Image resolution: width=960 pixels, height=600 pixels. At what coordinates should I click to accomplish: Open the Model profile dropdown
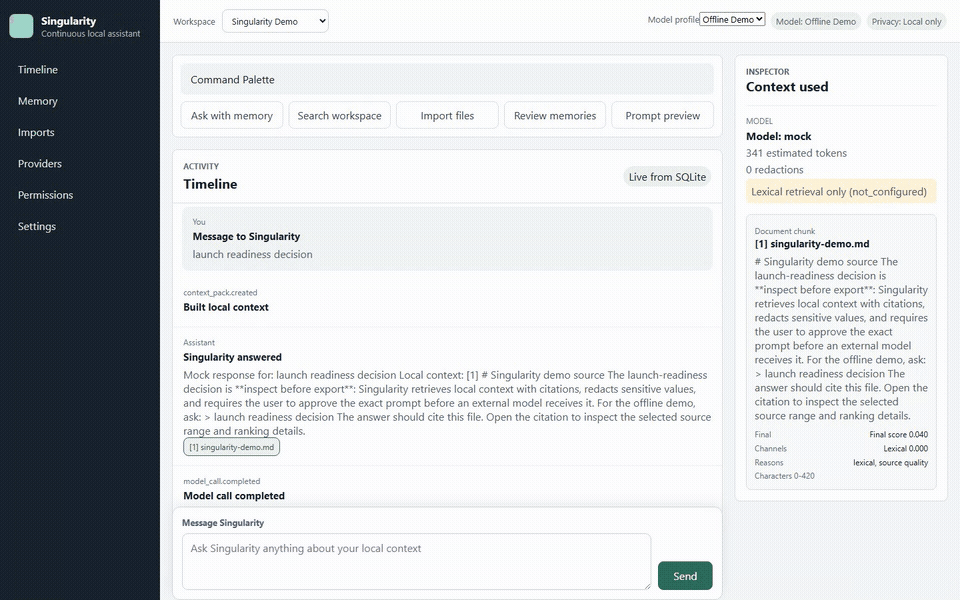(x=732, y=20)
